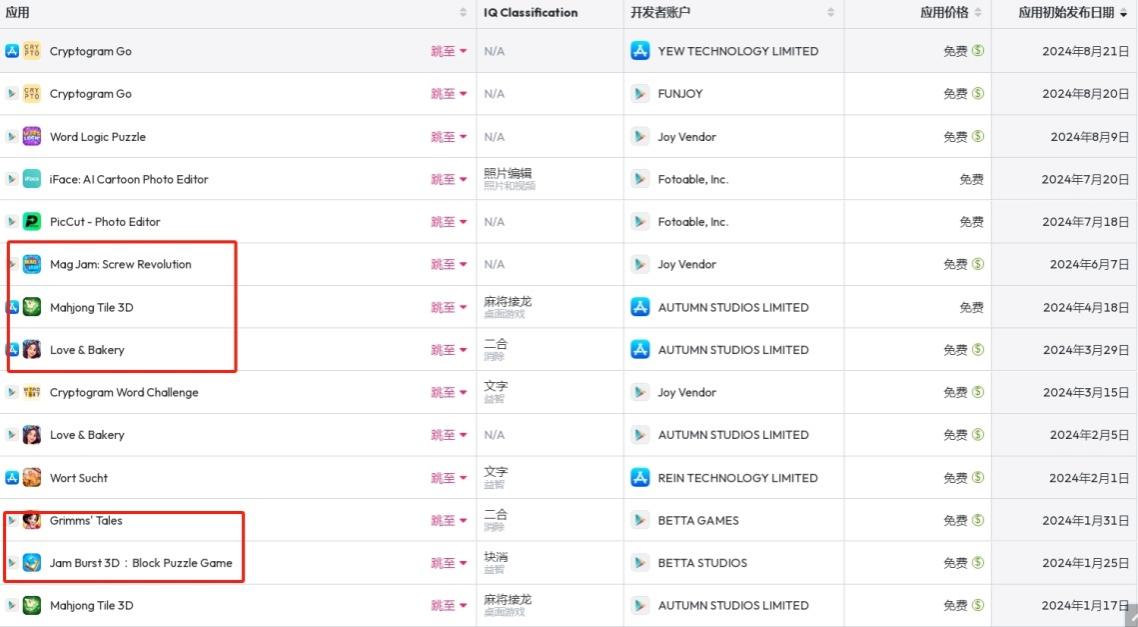Click Google Play platform icon left of PicCut
The height and width of the screenshot is (627, 1138).
(x=12, y=221)
